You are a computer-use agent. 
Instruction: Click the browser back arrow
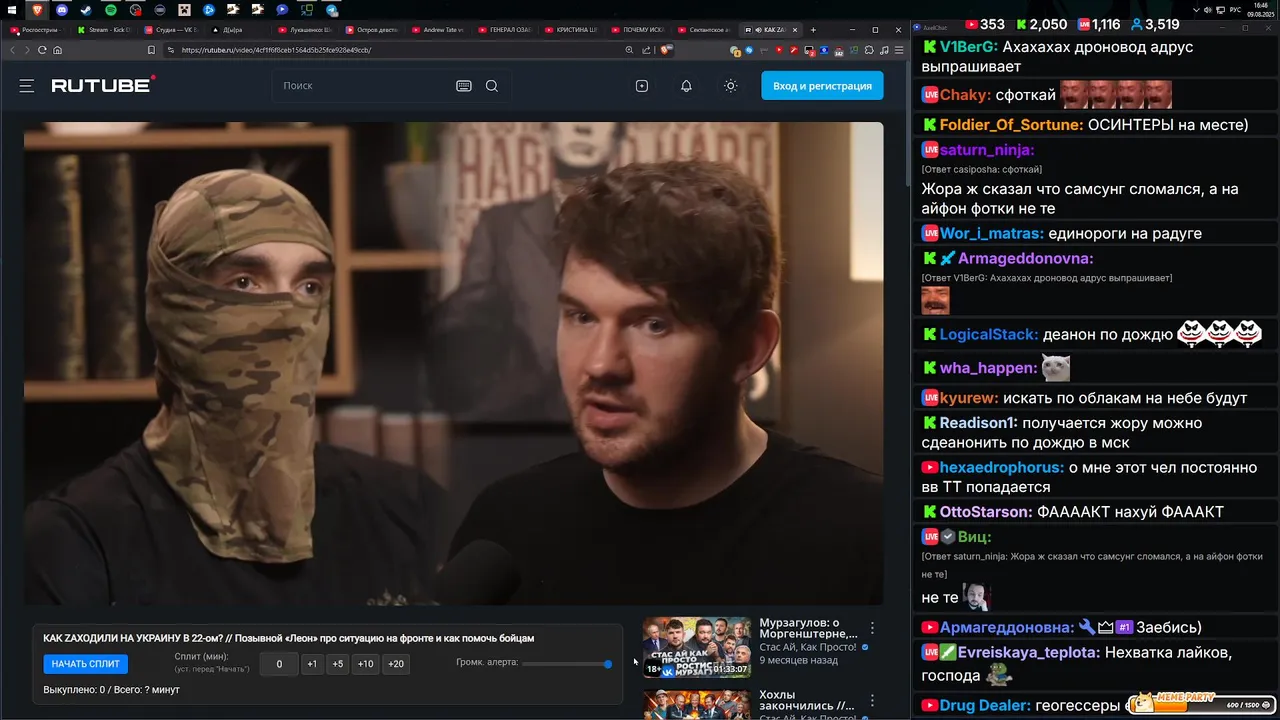(14, 50)
